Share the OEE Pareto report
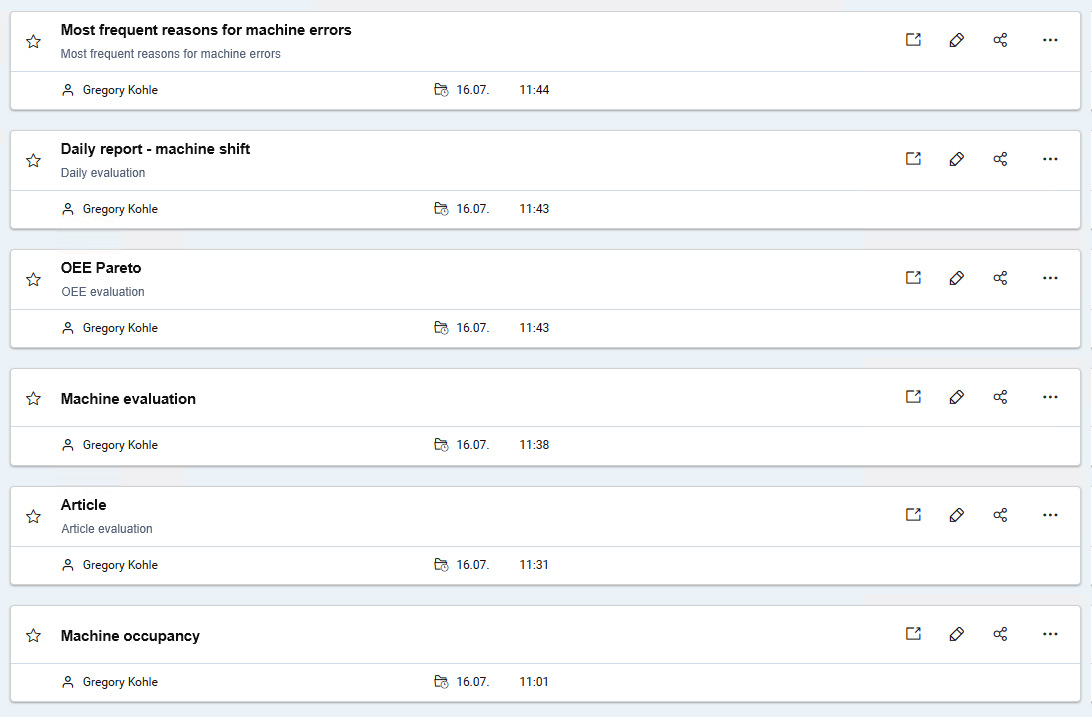Image resolution: width=1092 pixels, height=717 pixels. tap(1000, 278)
